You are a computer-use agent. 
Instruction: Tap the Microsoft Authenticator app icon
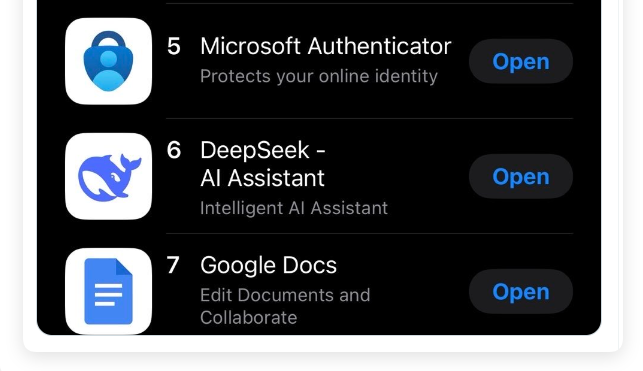[108, 61]
